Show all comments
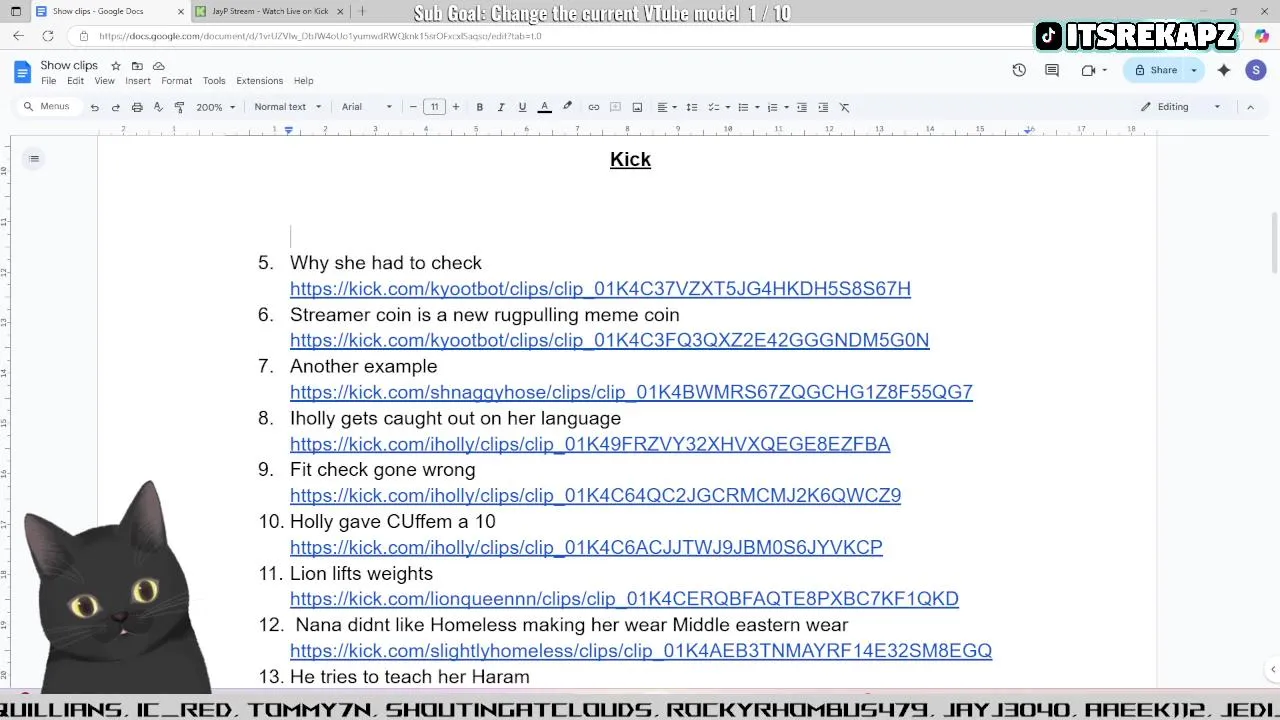1280x720 pixels. (1052, 70)
